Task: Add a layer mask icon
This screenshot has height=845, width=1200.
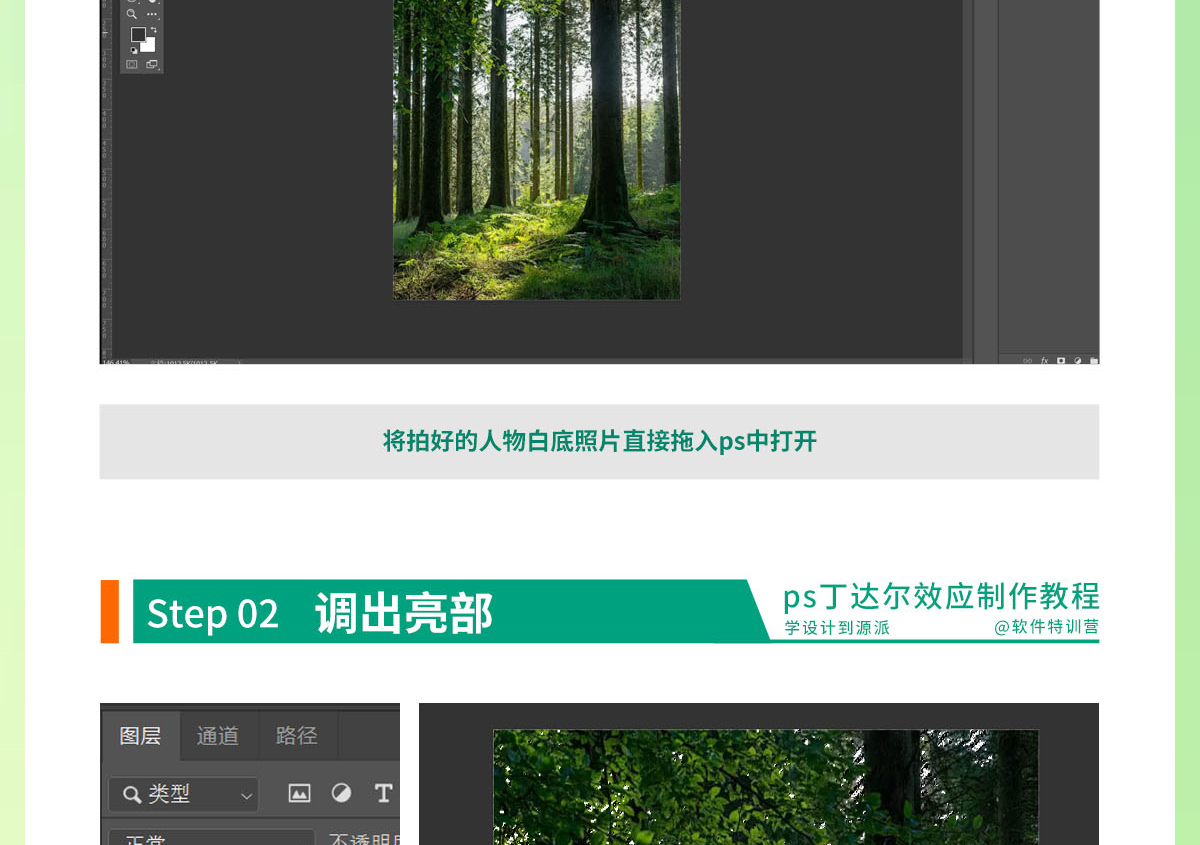Action: (1061, 360)
